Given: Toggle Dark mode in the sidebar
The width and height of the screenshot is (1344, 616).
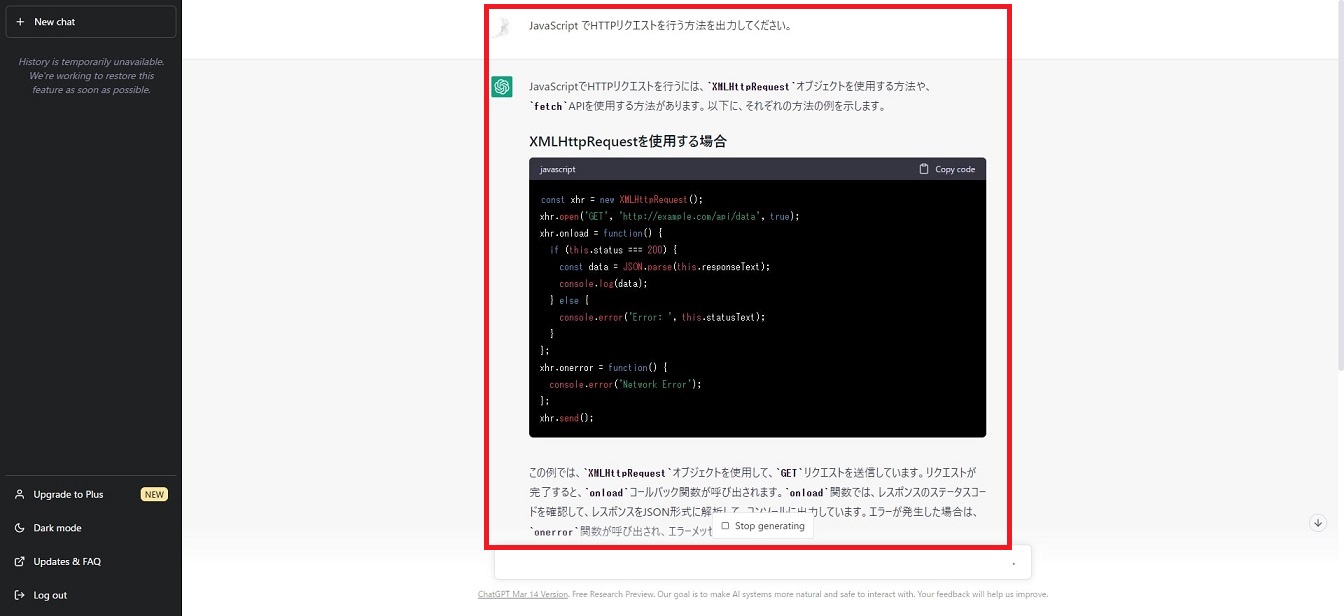Looking at the screenshot, I should [57, 528].
